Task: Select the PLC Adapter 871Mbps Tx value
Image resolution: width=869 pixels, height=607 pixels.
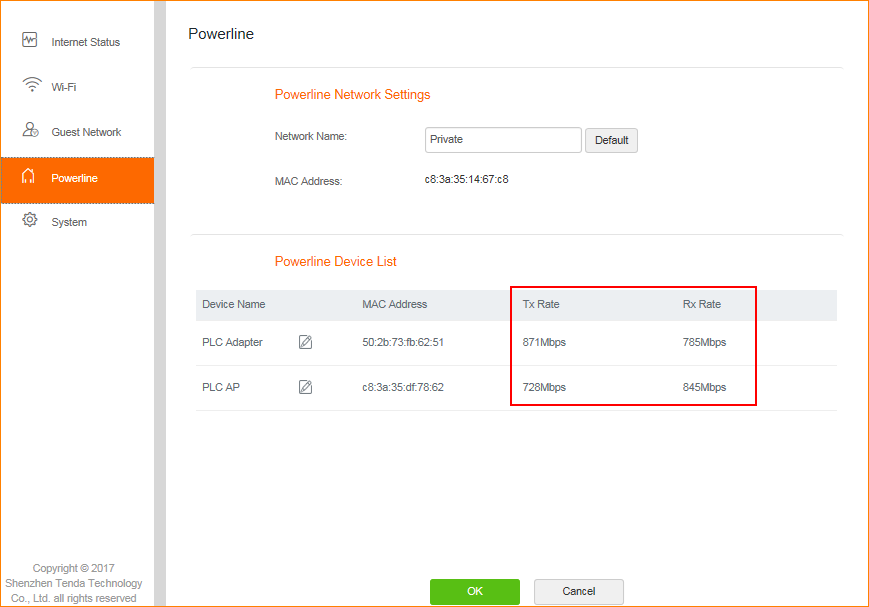Action: coord(544,342)
